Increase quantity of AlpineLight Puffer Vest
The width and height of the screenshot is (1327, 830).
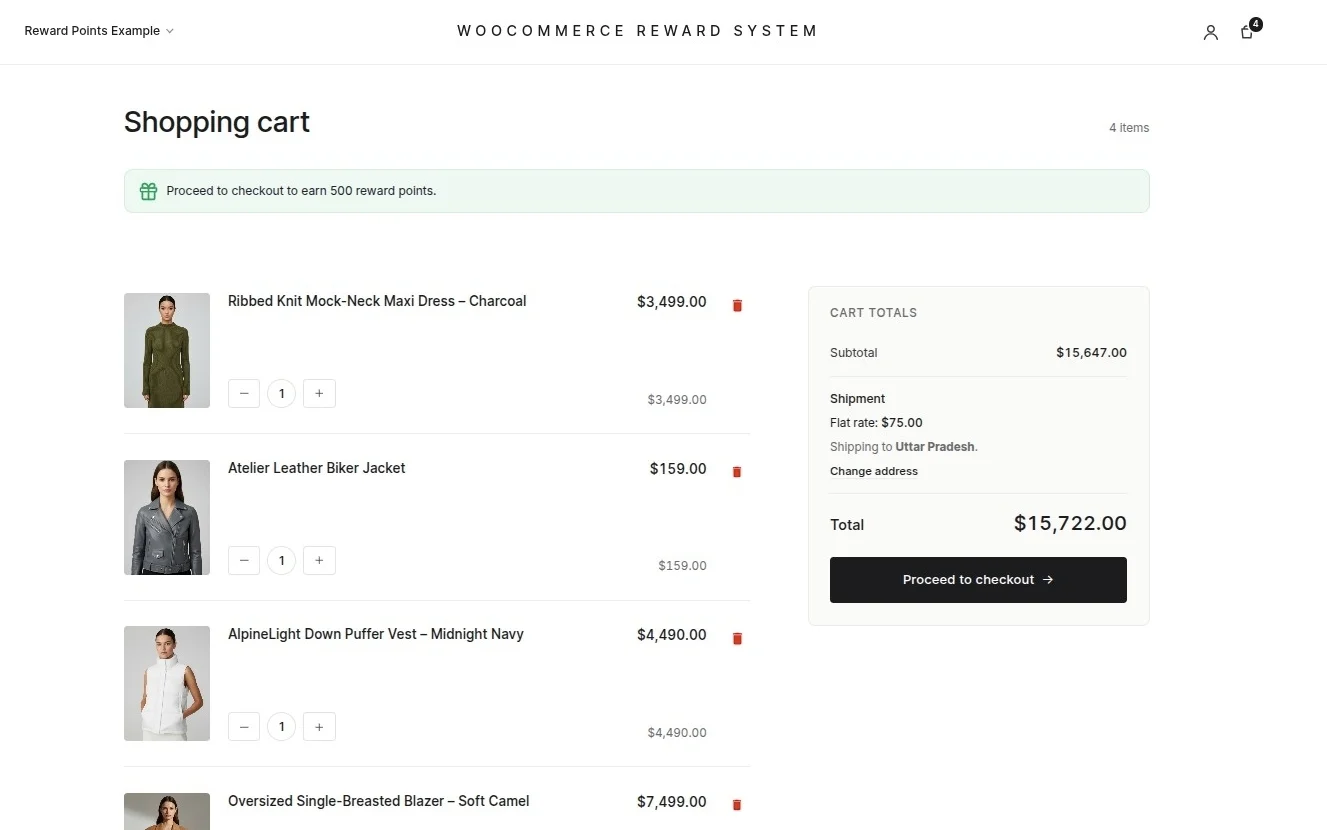click(319, 727)
